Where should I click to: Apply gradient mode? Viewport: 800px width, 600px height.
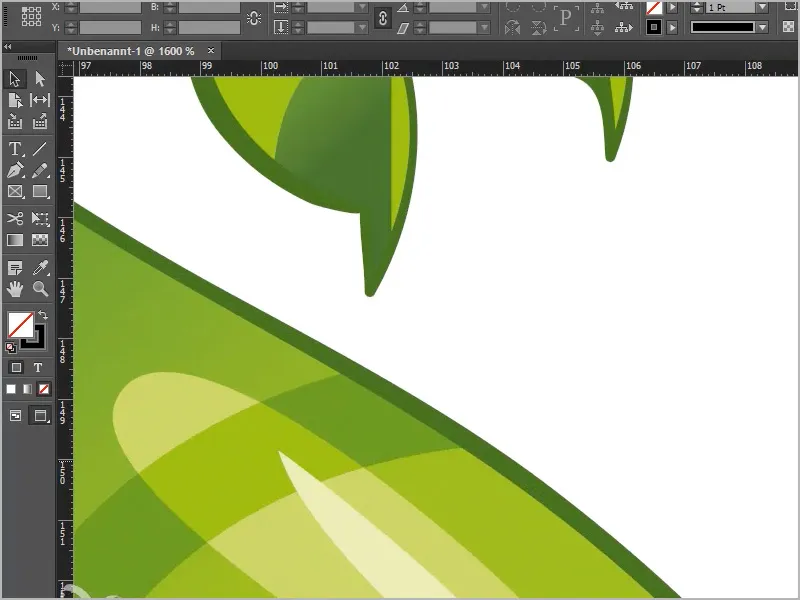click(27, 389)
